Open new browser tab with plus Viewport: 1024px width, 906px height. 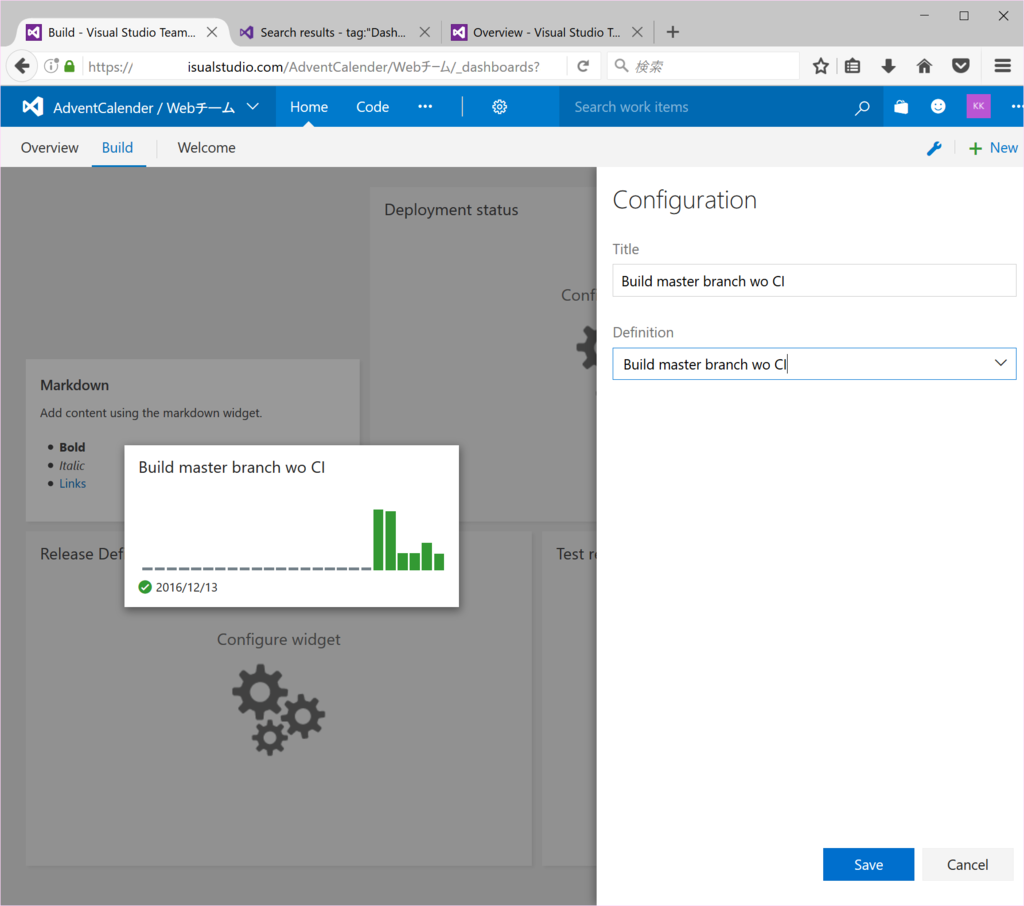[x=673, y=32]
